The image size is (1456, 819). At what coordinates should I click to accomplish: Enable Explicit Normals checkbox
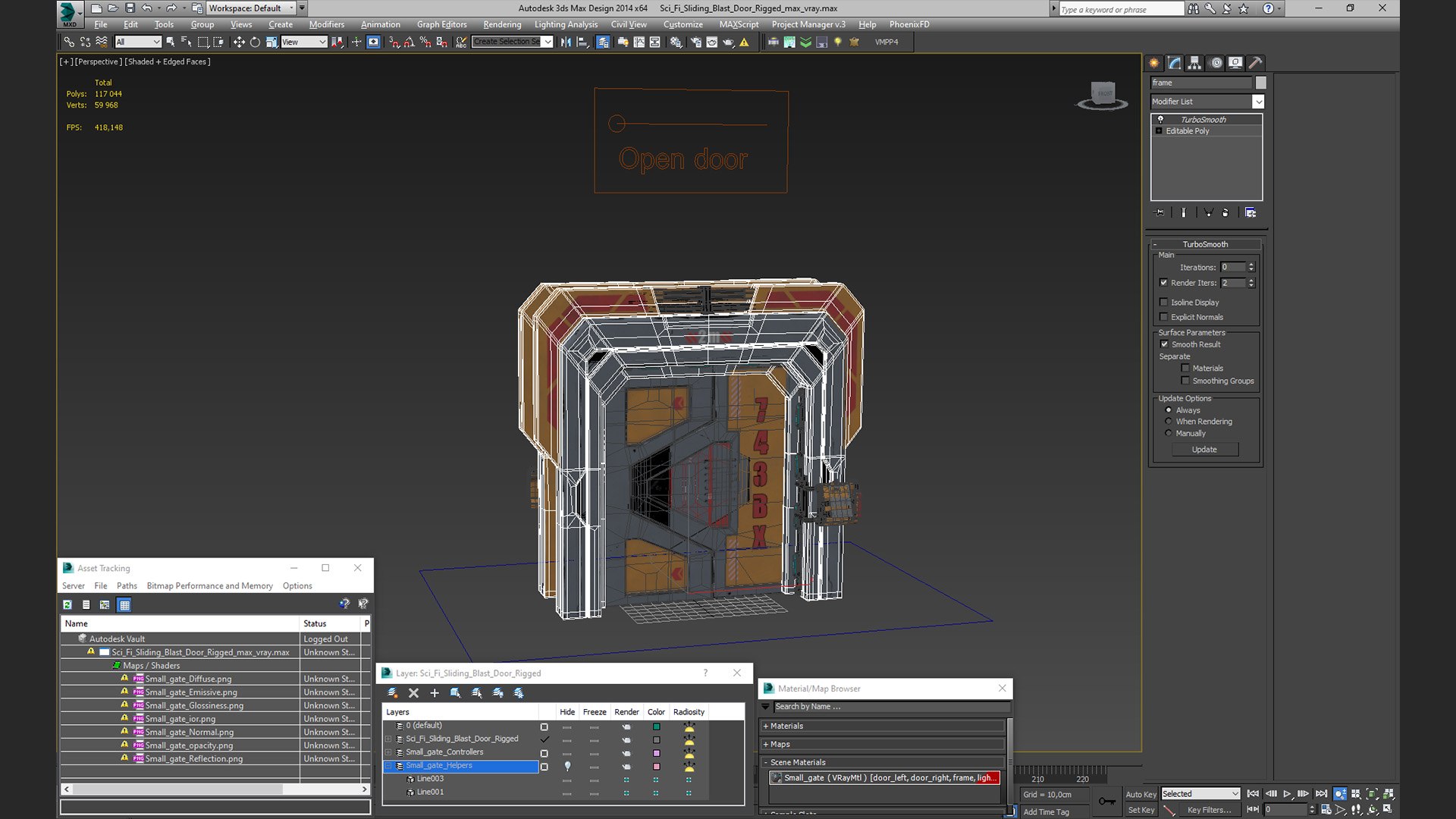point(1164,317)
